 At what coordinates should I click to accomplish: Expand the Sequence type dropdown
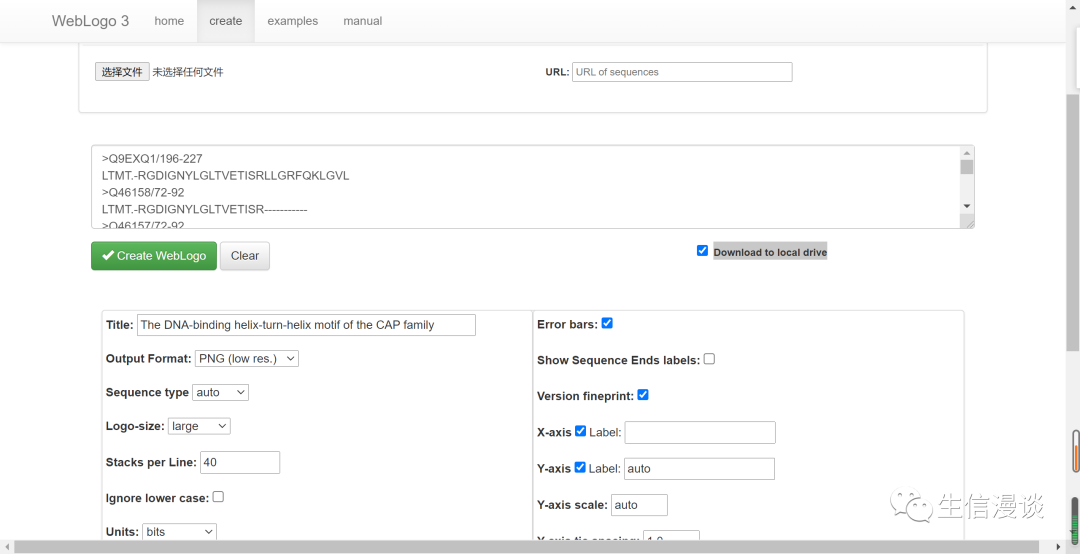(221, 393)
